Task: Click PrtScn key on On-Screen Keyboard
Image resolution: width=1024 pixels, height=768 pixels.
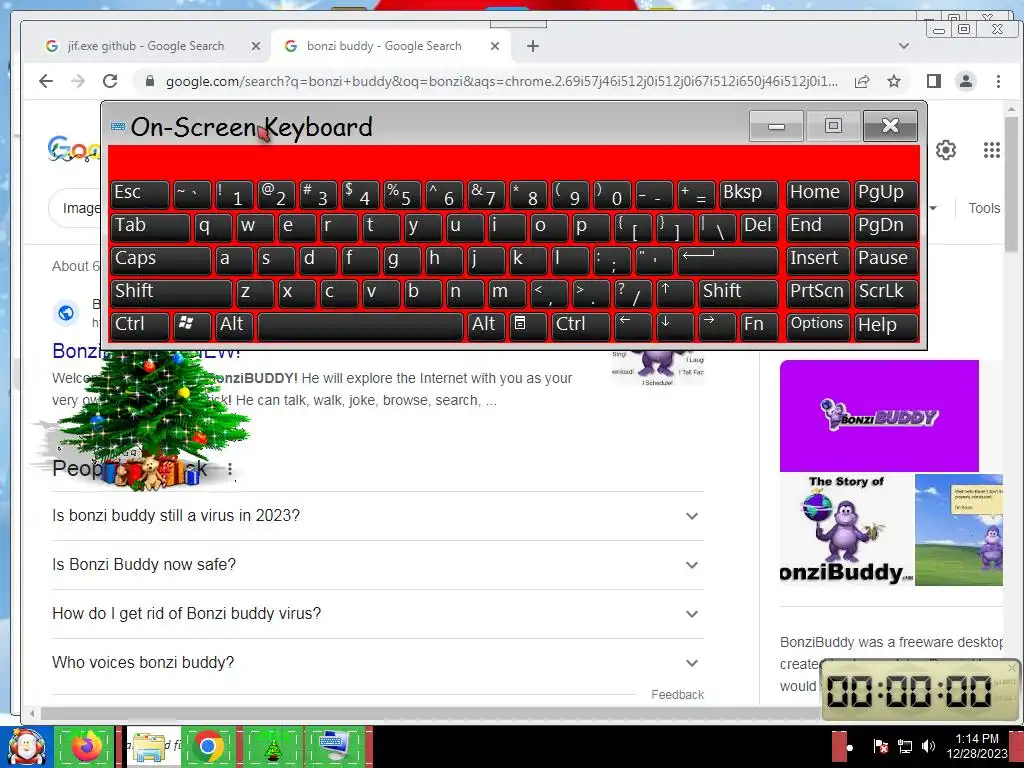Action: click(818, 292)
